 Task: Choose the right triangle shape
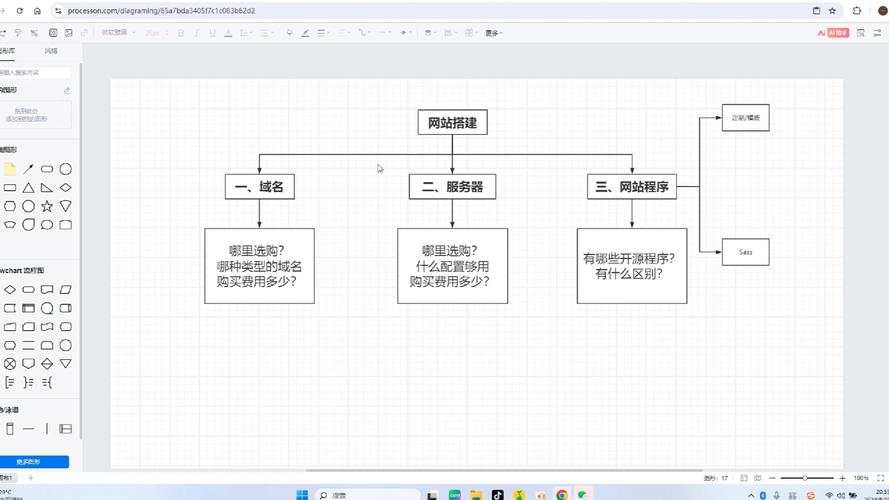point(47,188)
